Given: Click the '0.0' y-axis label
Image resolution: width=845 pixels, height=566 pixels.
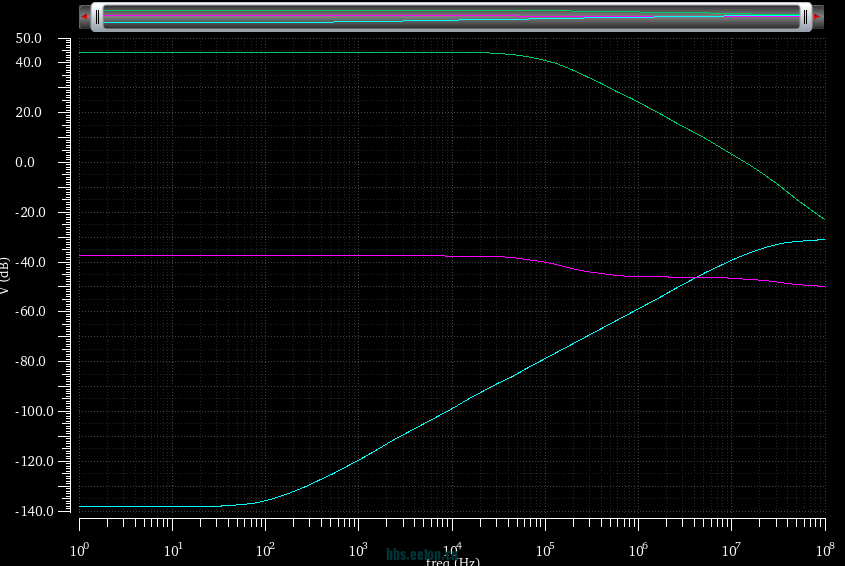Looking at the screenshot, I should pos(25,162).
